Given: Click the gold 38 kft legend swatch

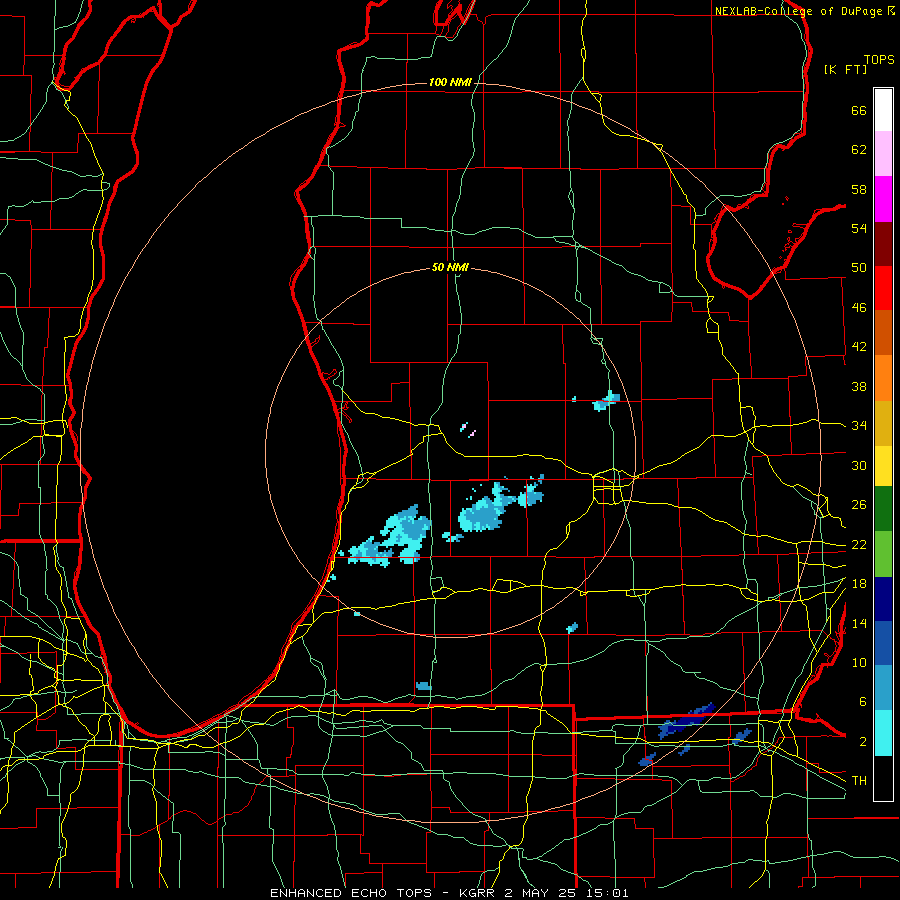Looking at the screenshot, I should point(883,423).
